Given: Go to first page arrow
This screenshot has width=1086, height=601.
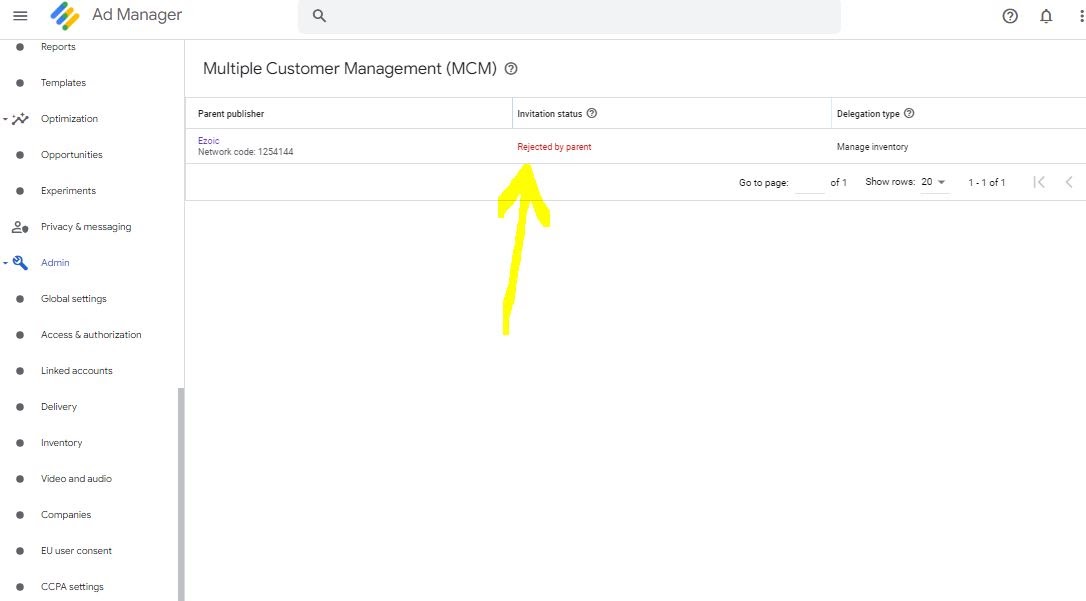Looking at the screenshot, I should [x=1039, y=182].
